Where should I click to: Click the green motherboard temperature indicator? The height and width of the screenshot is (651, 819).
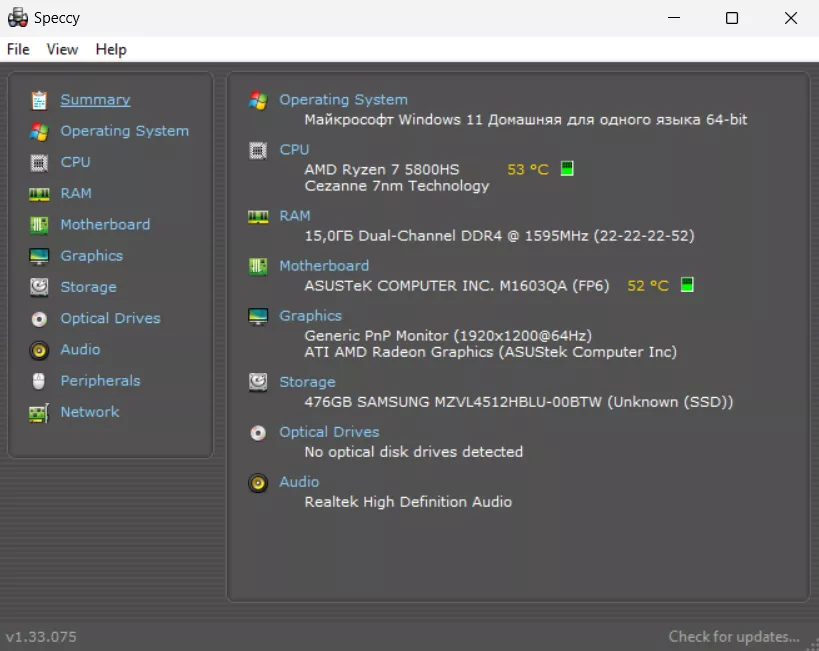click(x=687, y=285)
